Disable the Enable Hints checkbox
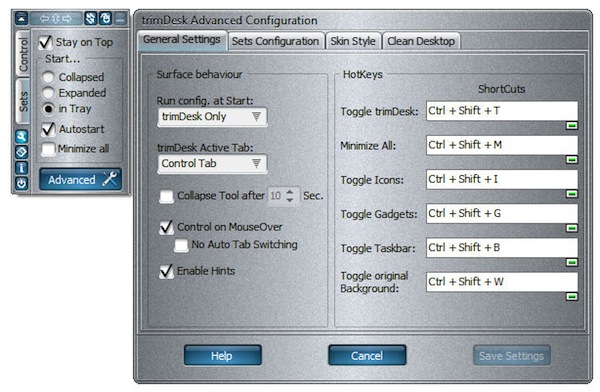Screen dimensions: 600x392 coord(166,271)
